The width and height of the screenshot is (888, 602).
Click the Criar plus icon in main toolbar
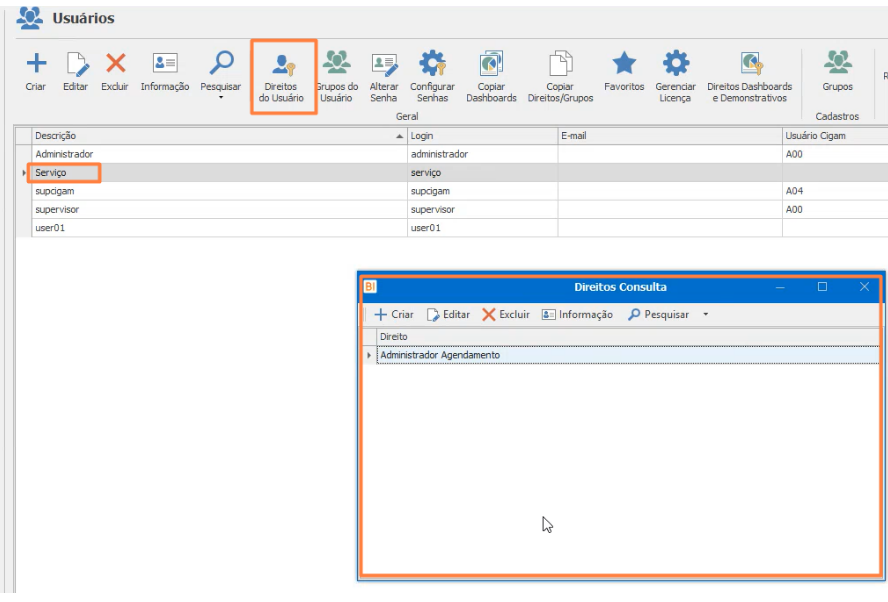click(36, 63)
